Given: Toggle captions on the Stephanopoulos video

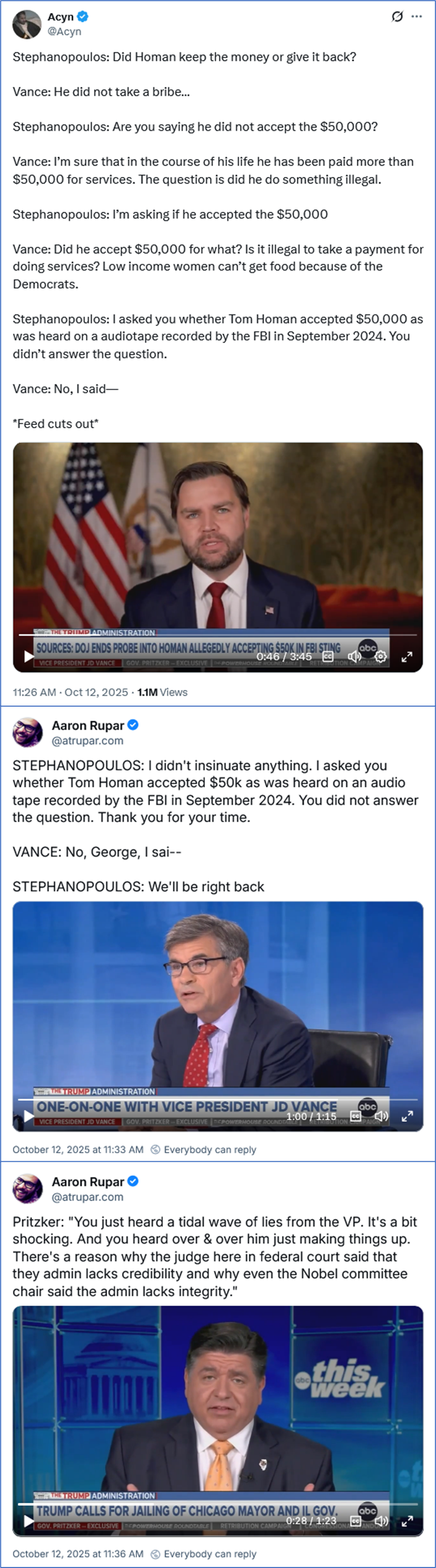Looking at the screenshot, I should [x=356, y=1116].
